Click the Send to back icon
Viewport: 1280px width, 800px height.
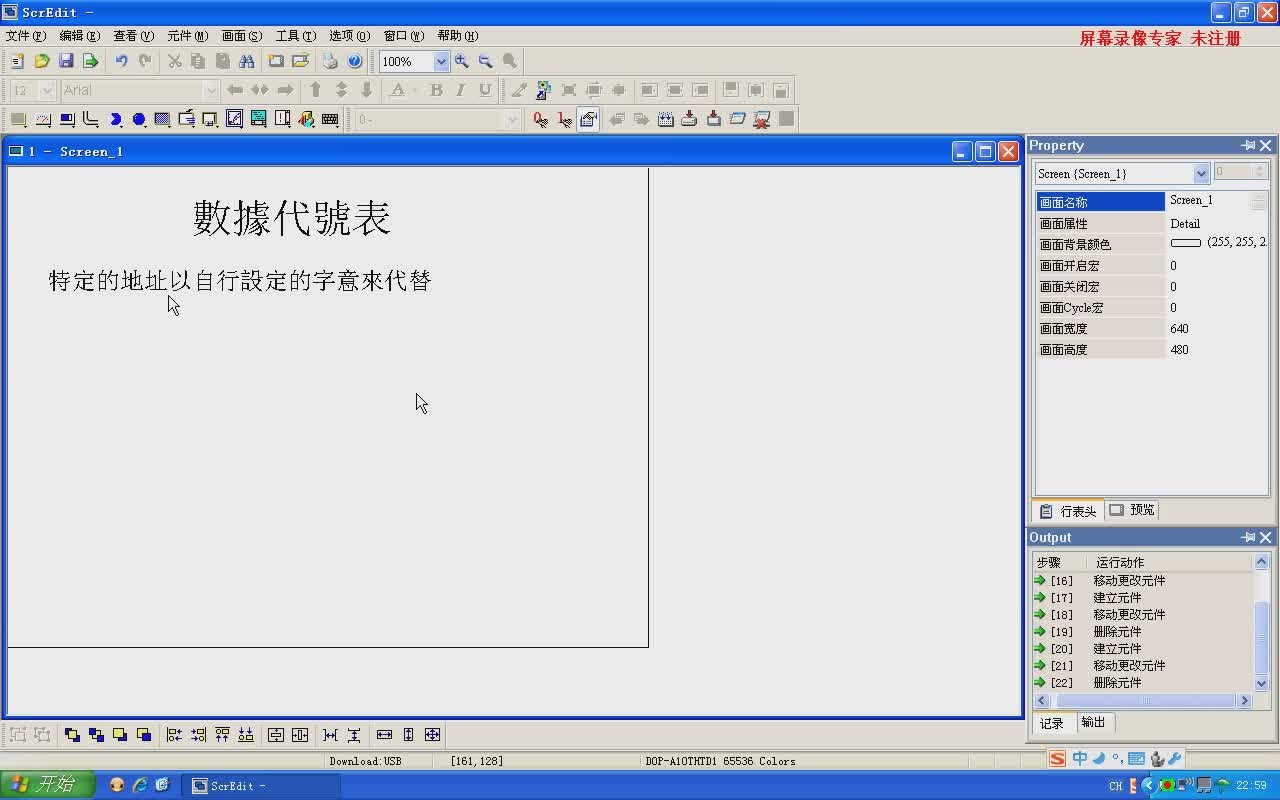click(96, 735)
